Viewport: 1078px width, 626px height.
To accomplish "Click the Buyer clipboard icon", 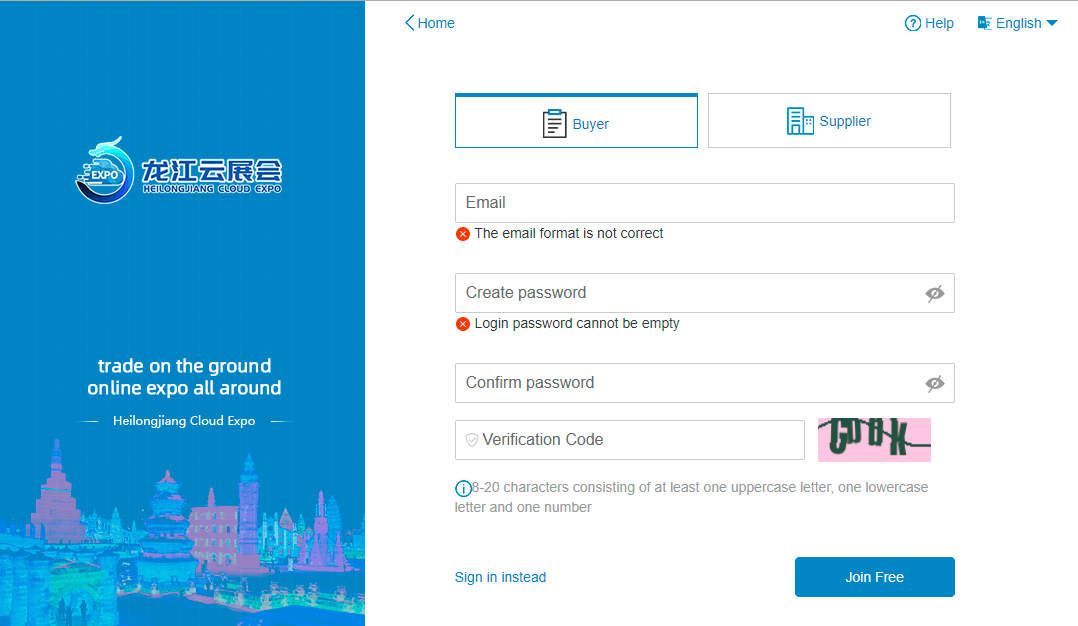I will click(x=554, y=124).
